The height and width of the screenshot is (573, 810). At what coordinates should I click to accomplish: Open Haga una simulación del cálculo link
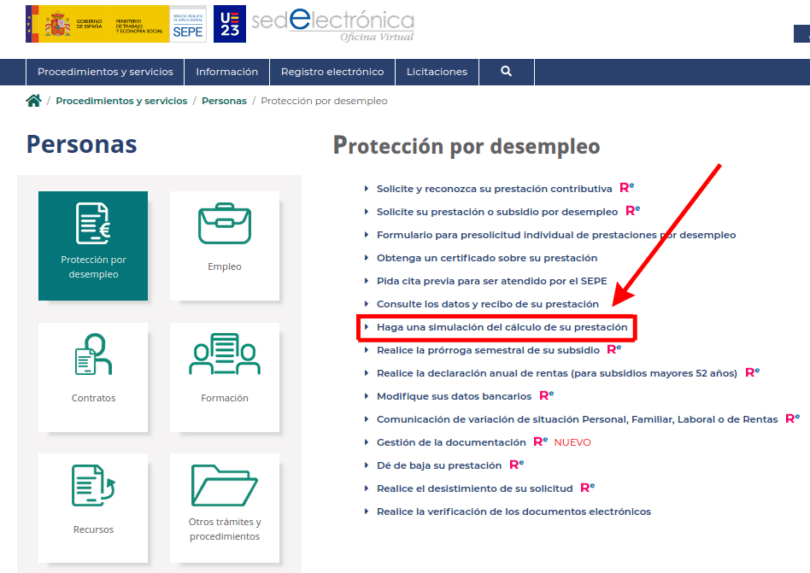coord(502,327)
